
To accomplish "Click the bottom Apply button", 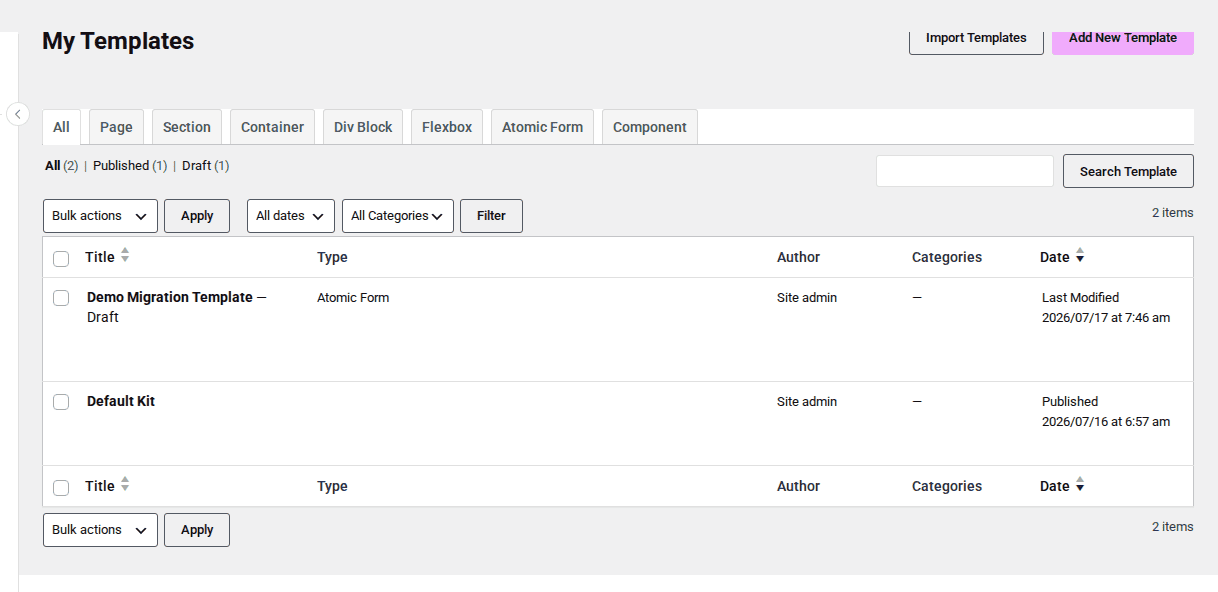I will (x=197, y=530).
